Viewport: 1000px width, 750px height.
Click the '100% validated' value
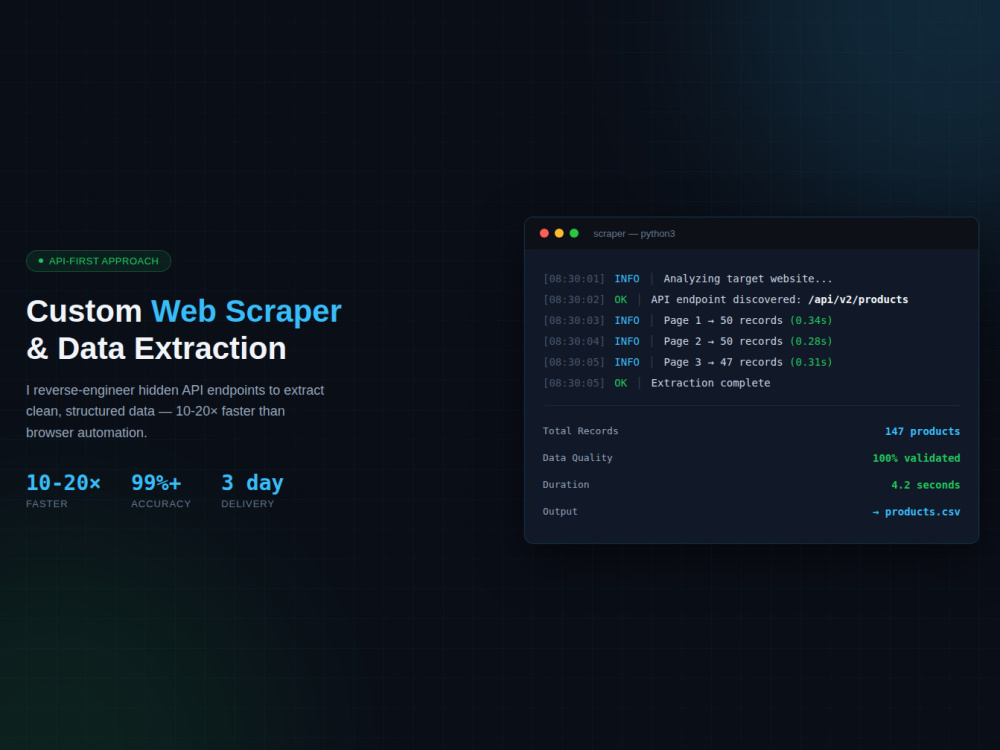click(x=916, y=459)
